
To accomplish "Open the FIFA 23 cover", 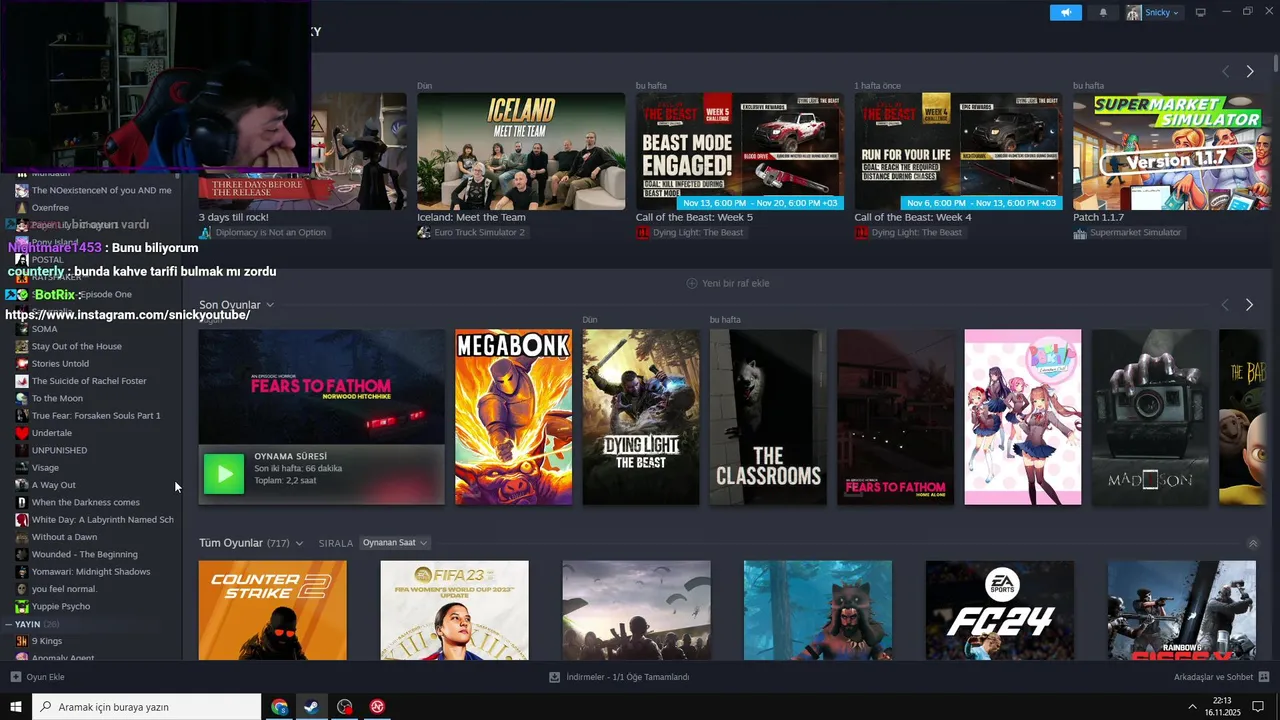I will (x=454, y=610).
